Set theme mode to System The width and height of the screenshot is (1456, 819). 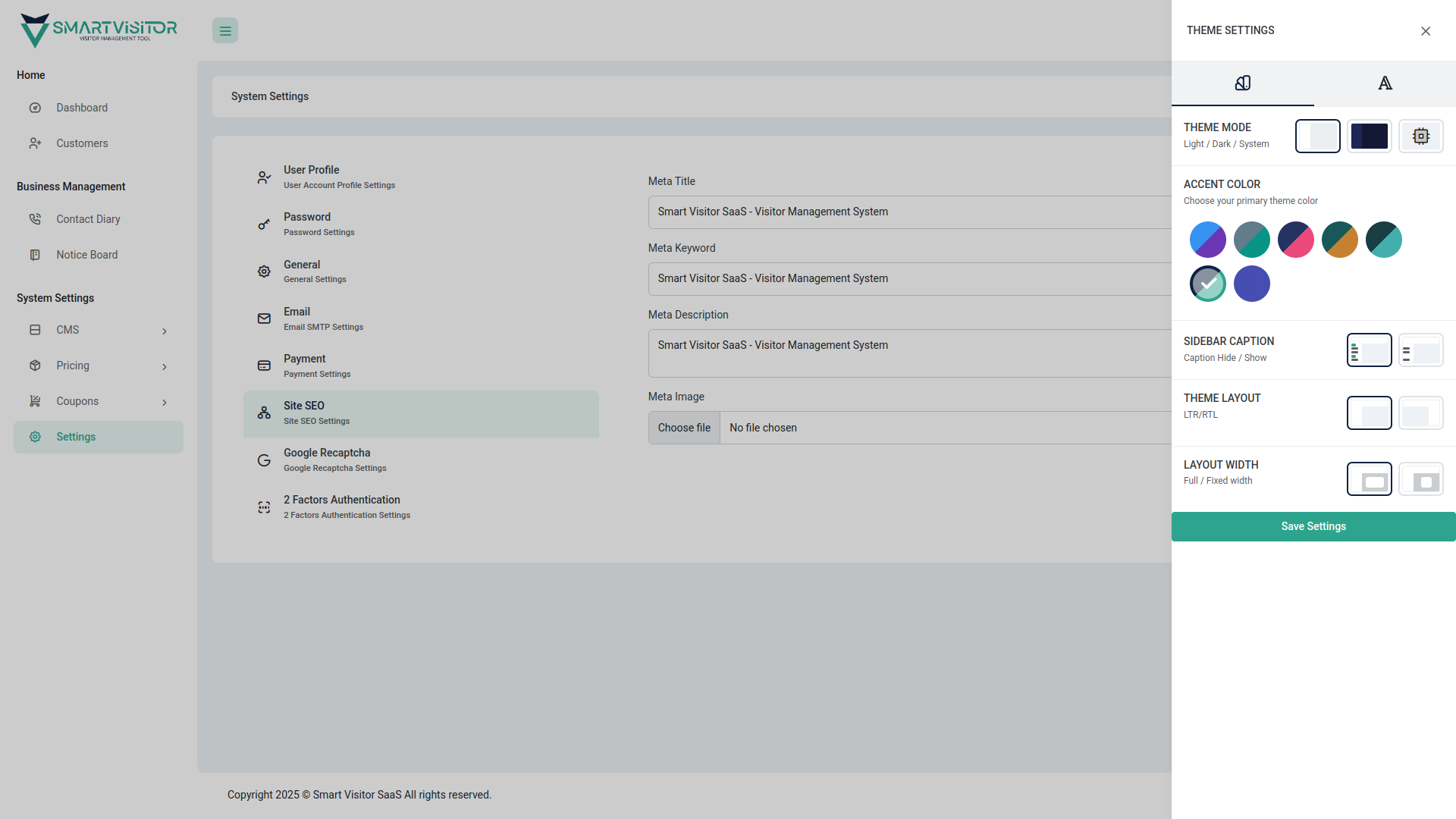[x=1421, y=136]
